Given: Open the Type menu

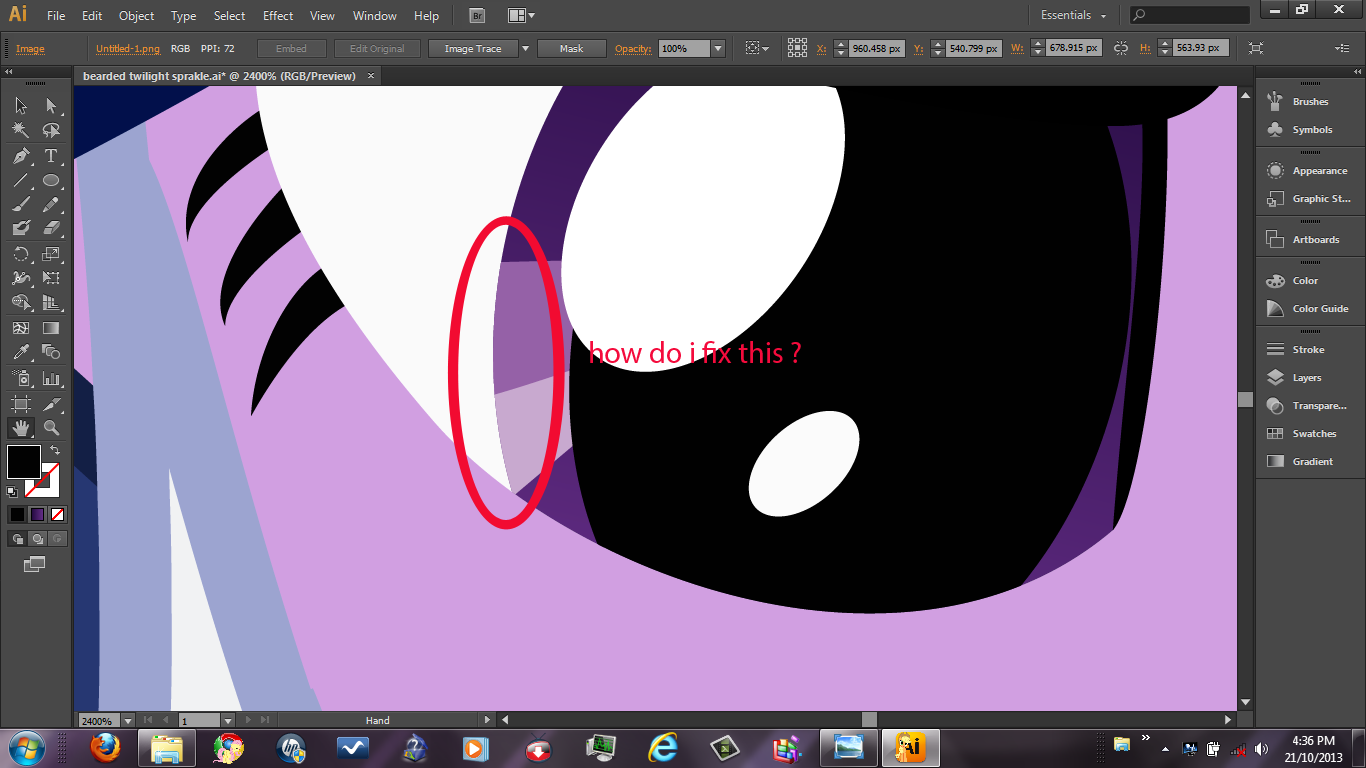Looking at the screenshot, I should point(183,16).
